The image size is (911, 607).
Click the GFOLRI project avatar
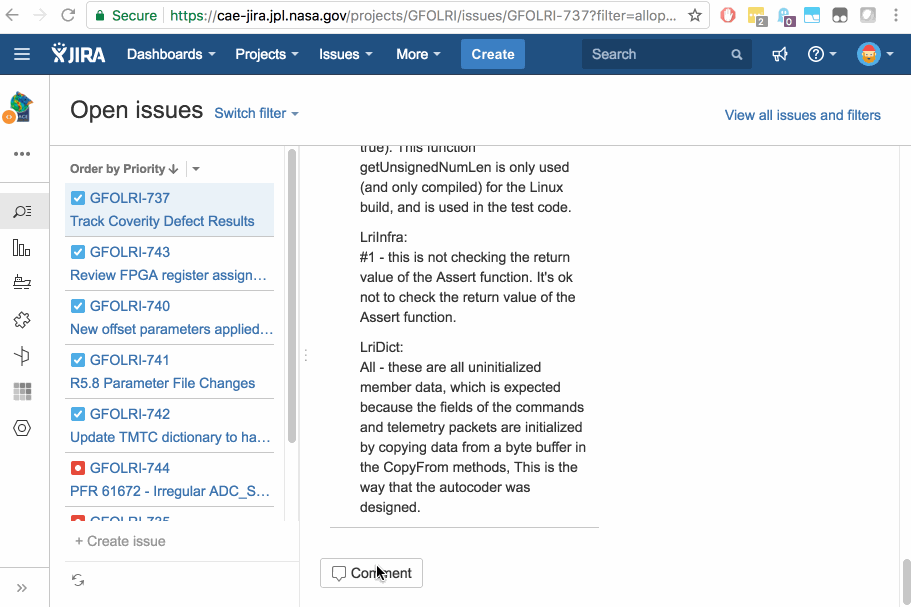coord(19,107)
